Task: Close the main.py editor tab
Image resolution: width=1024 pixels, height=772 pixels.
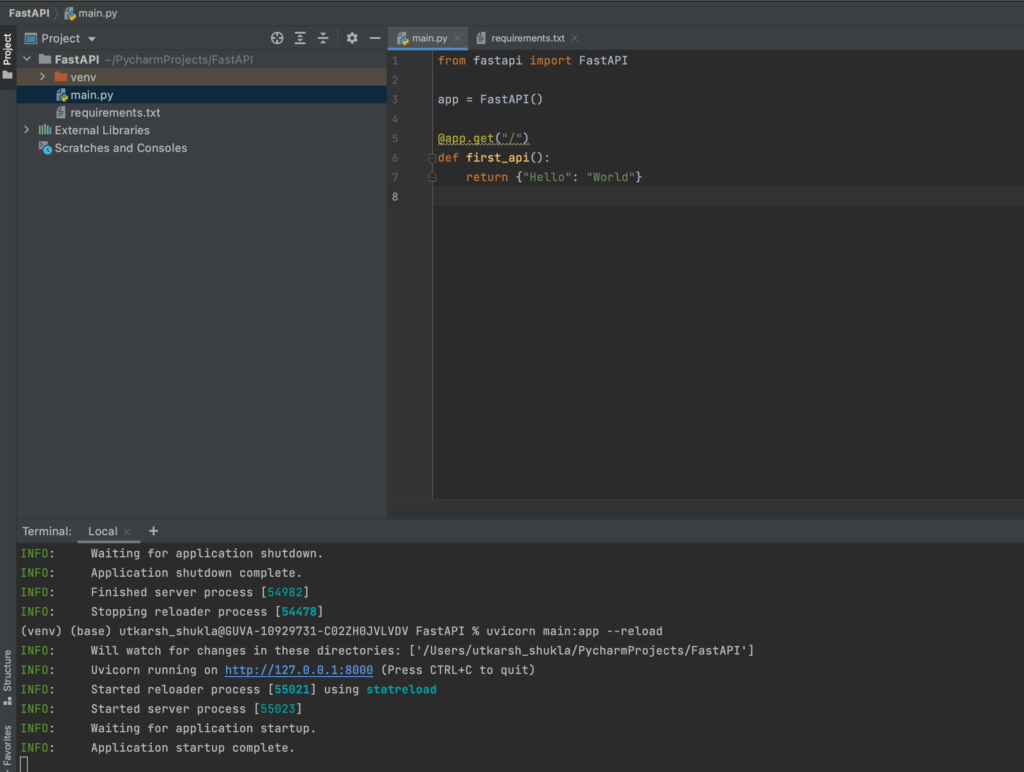Action: (457, 38)
